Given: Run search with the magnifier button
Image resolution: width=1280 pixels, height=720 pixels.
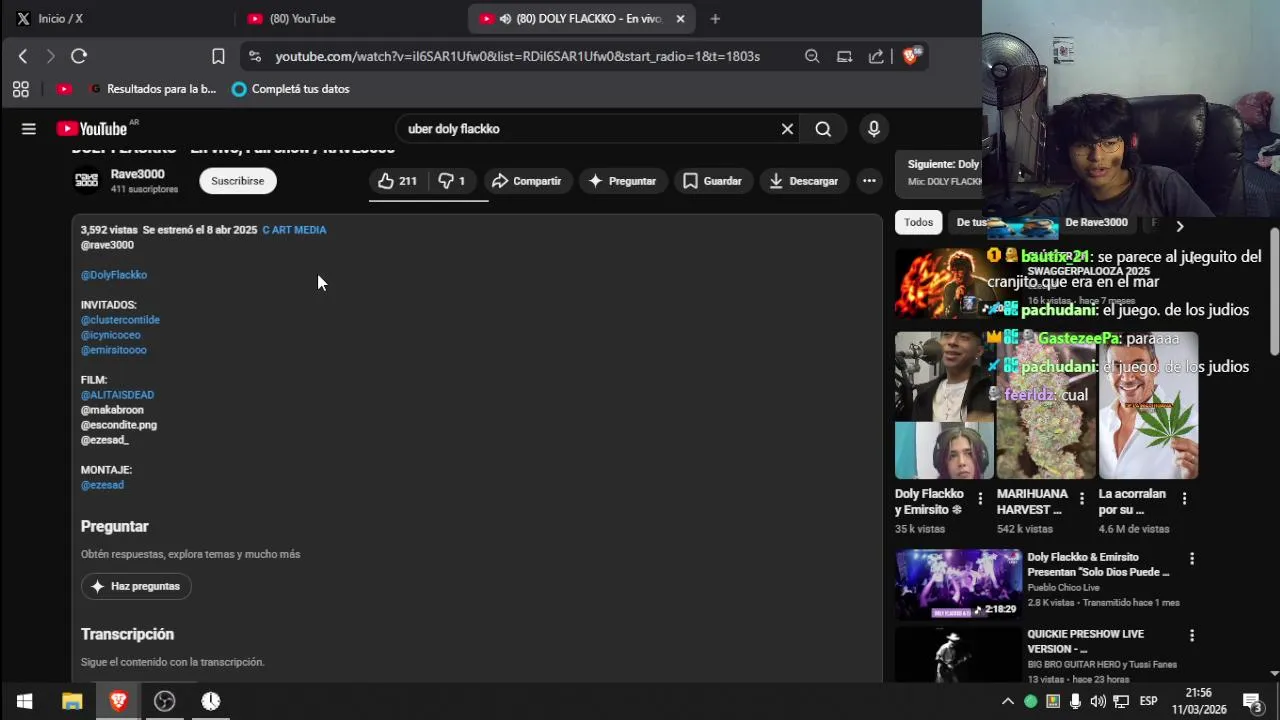Looking at the screenshot, I should [x=823, y=129].
